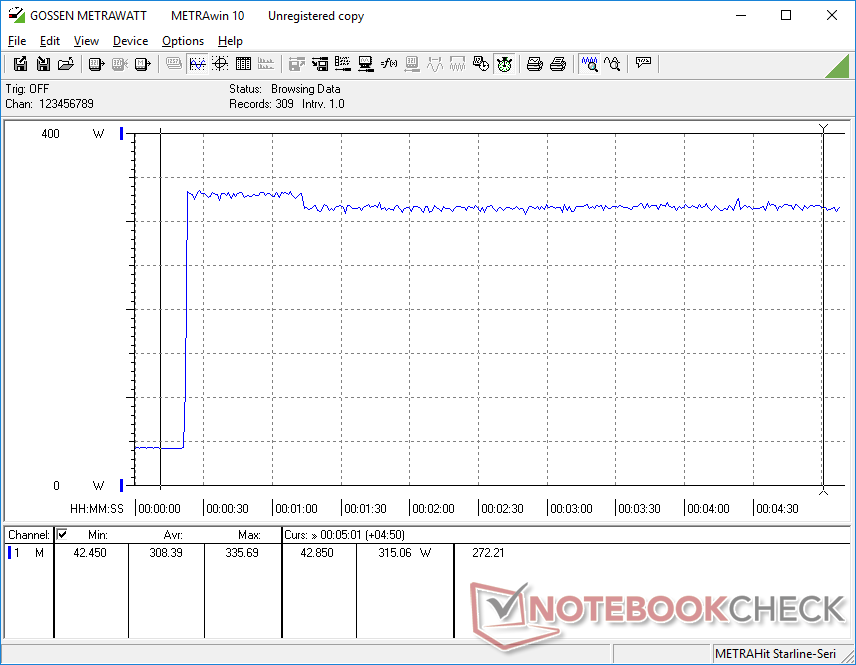Click the Avr value 308.39
This screenshot has width=856, height=665.
click(166, 553)
